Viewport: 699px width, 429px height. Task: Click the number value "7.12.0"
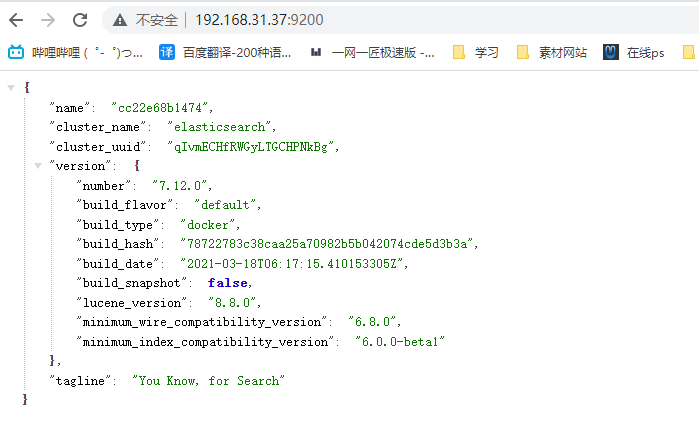click(x=180, y=186)
